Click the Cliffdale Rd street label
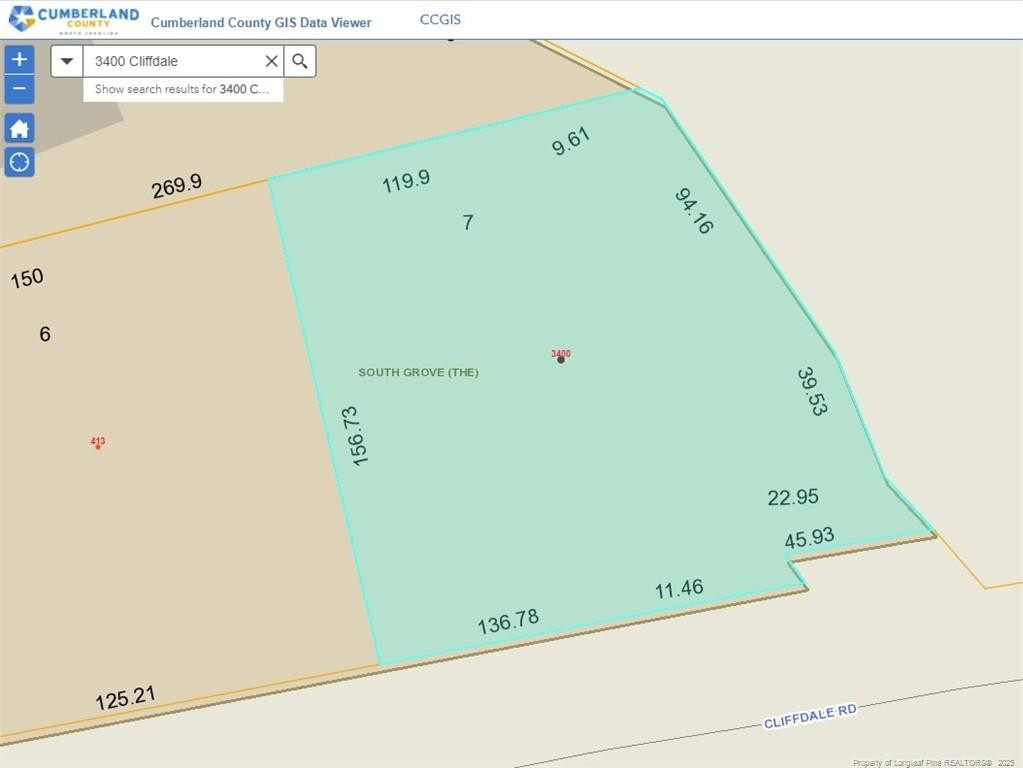1023x768 pixels. pyautogui.click(x=810, y=716)
